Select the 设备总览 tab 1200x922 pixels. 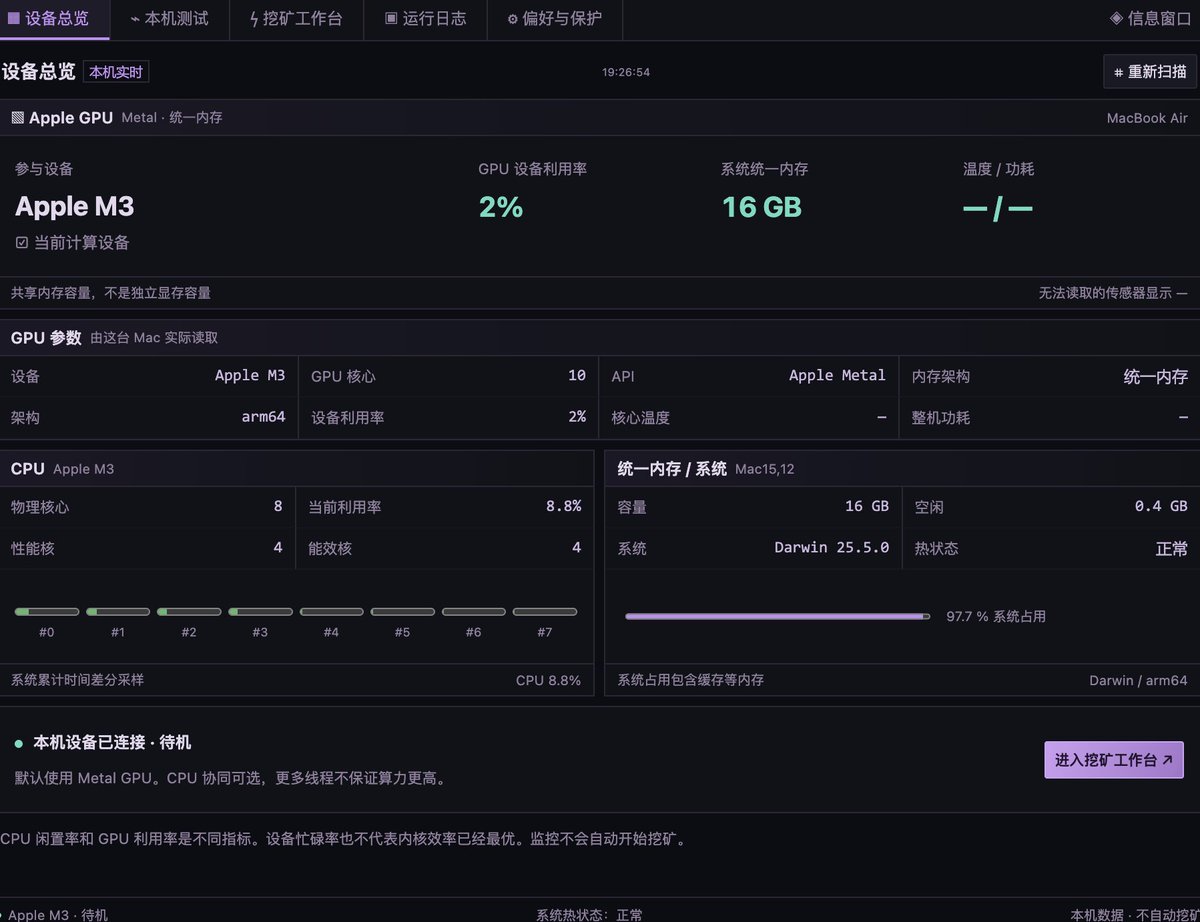(x=55, y=19)
